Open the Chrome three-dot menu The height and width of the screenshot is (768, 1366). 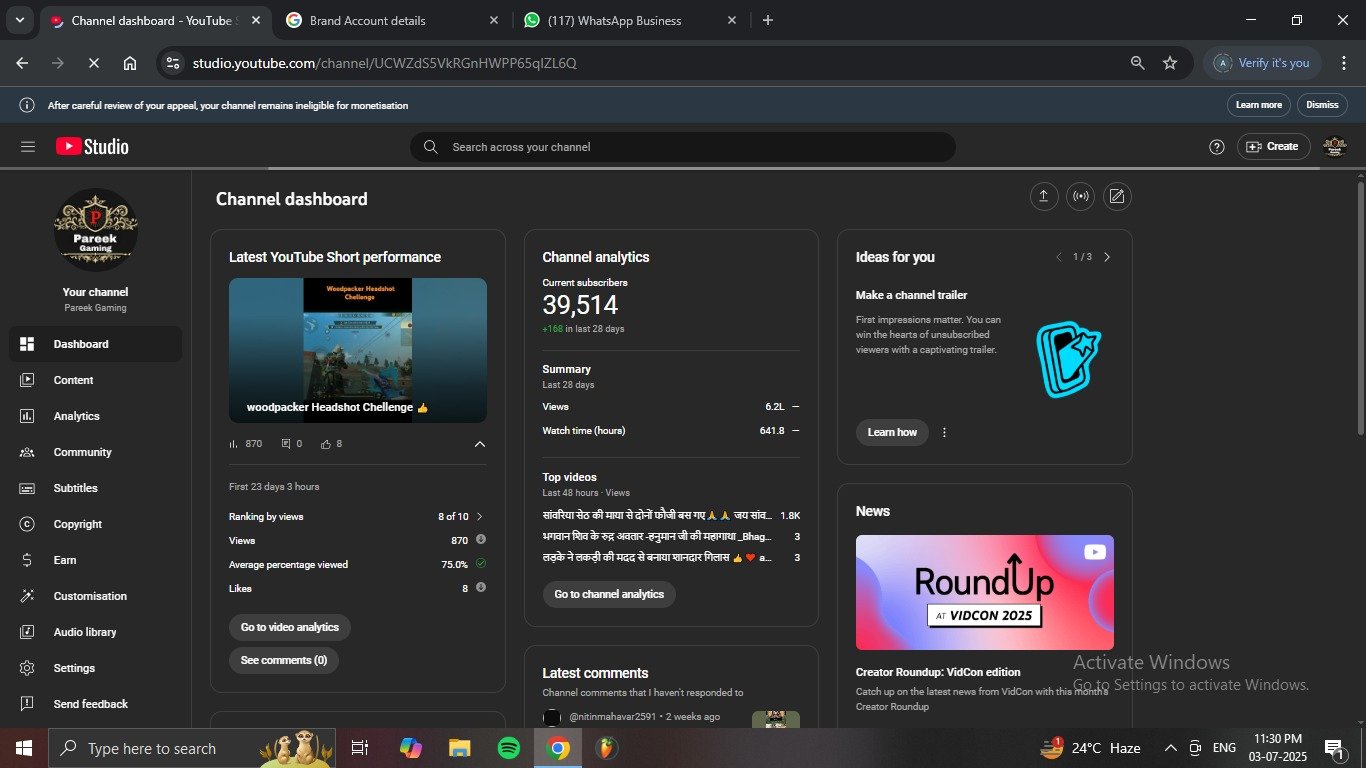pos(1344,63)
